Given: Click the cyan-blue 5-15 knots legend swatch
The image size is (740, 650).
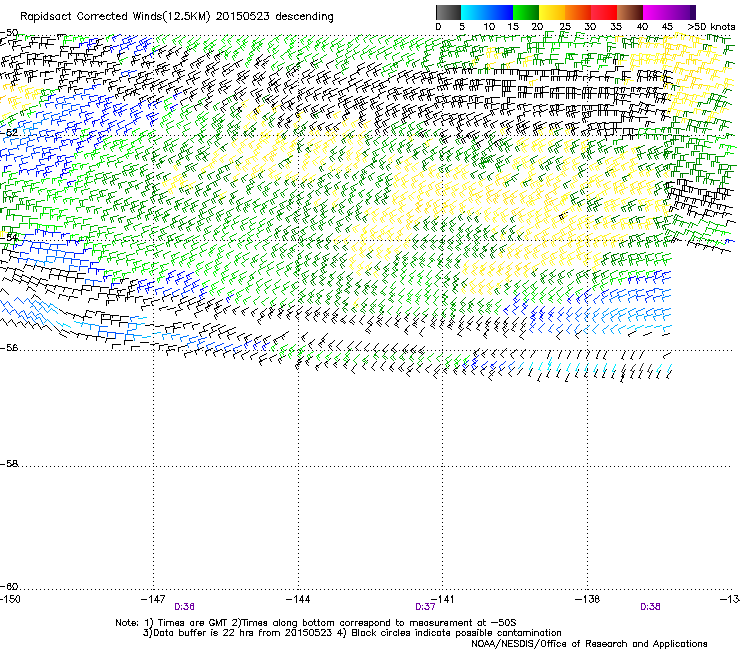Looking at the screenshot, I should pyautogui.click(x=487, y=12).
